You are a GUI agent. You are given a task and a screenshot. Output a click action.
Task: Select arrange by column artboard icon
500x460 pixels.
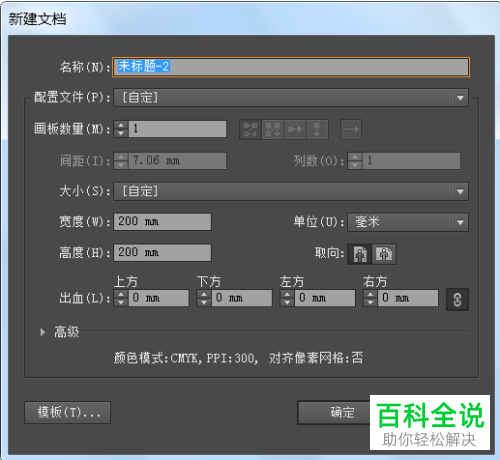pos(317,129)
